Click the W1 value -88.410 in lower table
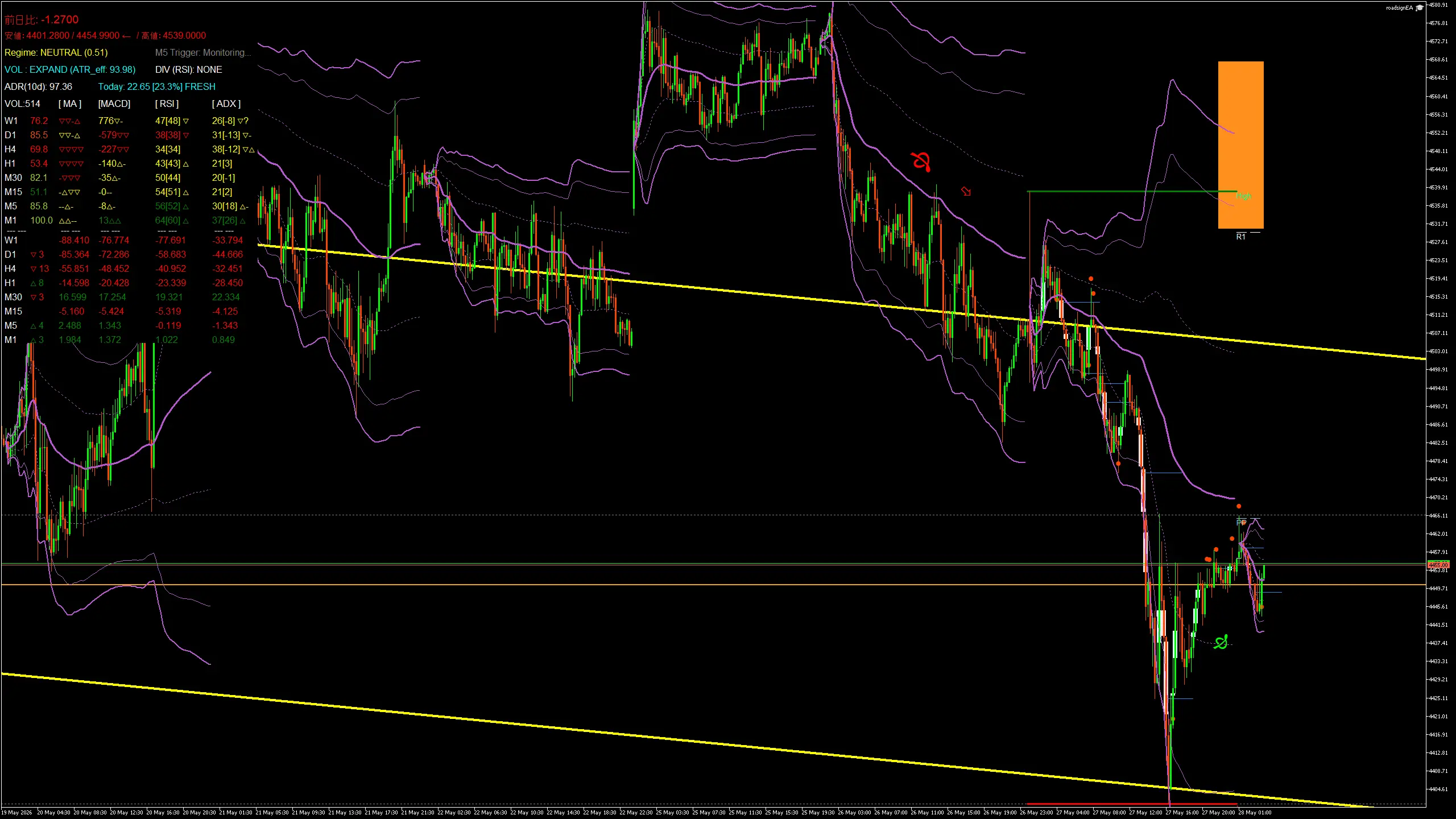 pyautogui.click(x=74, y=240)
